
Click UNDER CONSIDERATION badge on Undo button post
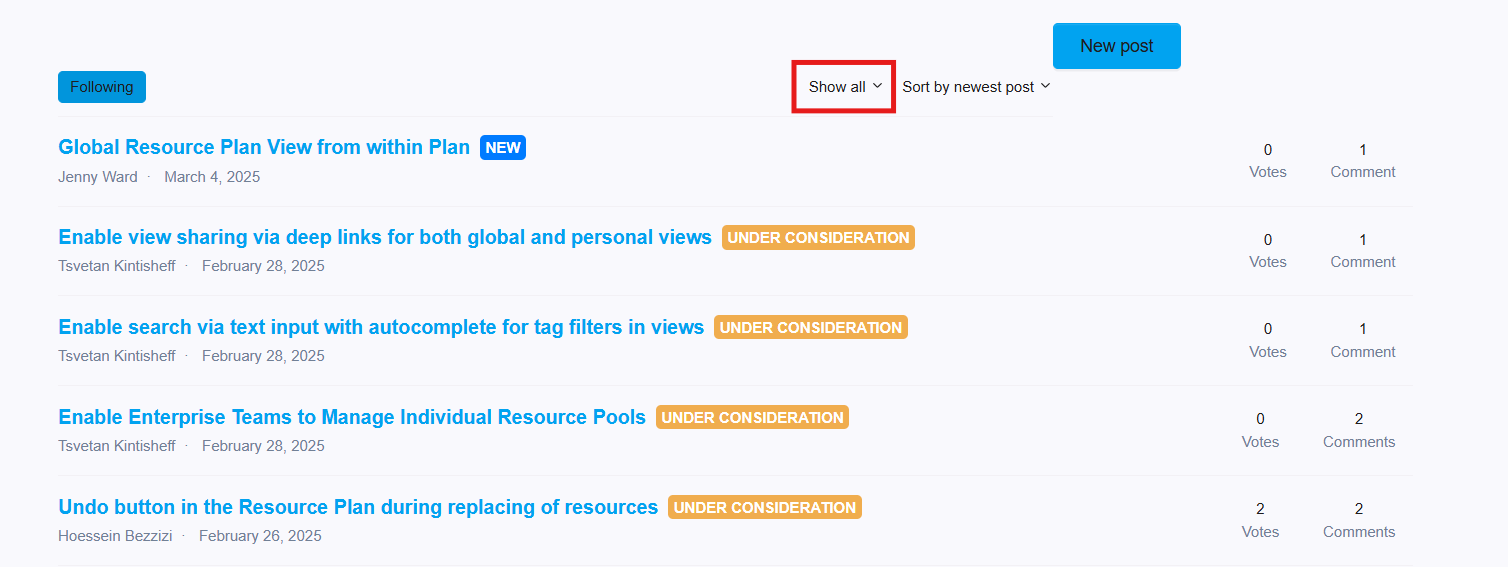[765, 507]
